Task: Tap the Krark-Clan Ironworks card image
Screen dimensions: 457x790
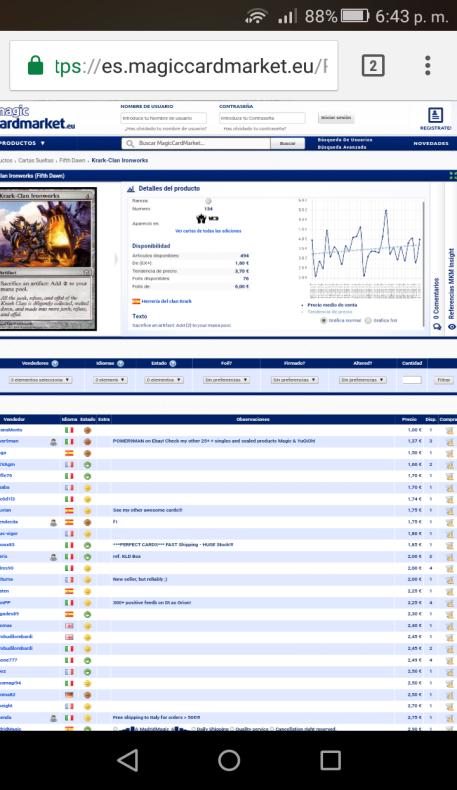Action: (x=47, y=259)
